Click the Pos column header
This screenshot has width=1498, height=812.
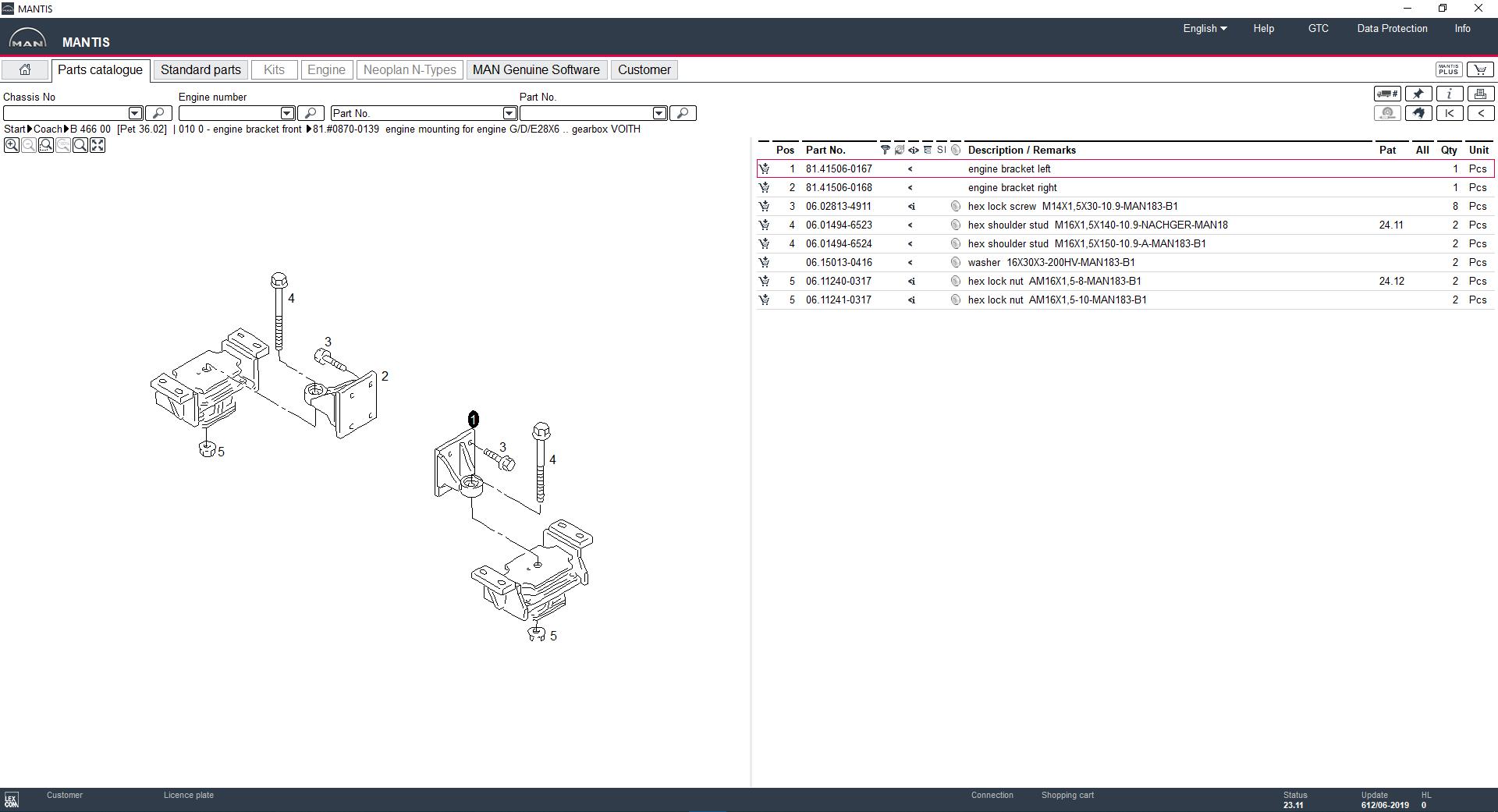point(785,150)
